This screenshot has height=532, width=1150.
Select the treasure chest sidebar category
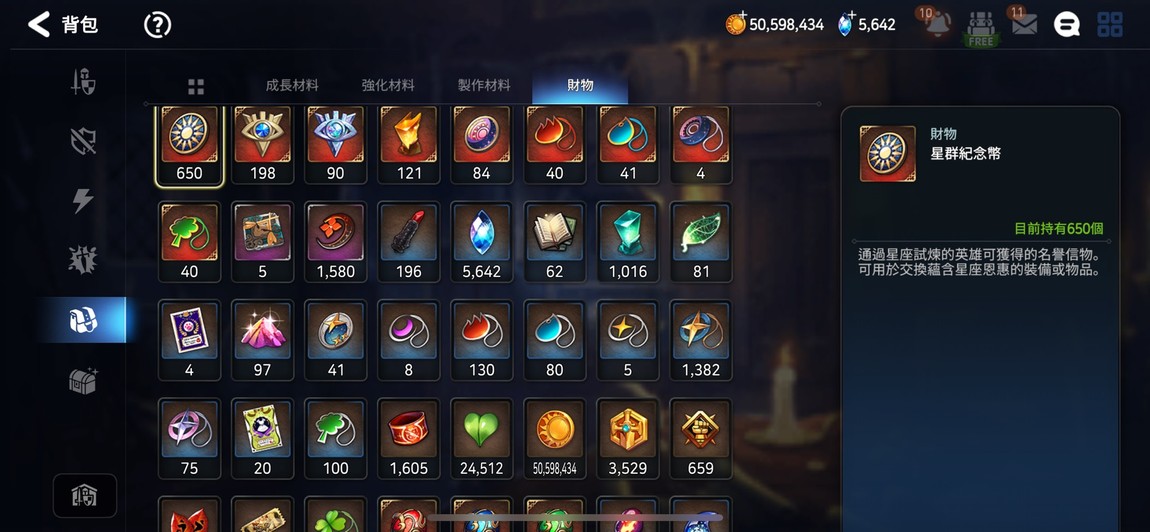(x=83, y=380)
